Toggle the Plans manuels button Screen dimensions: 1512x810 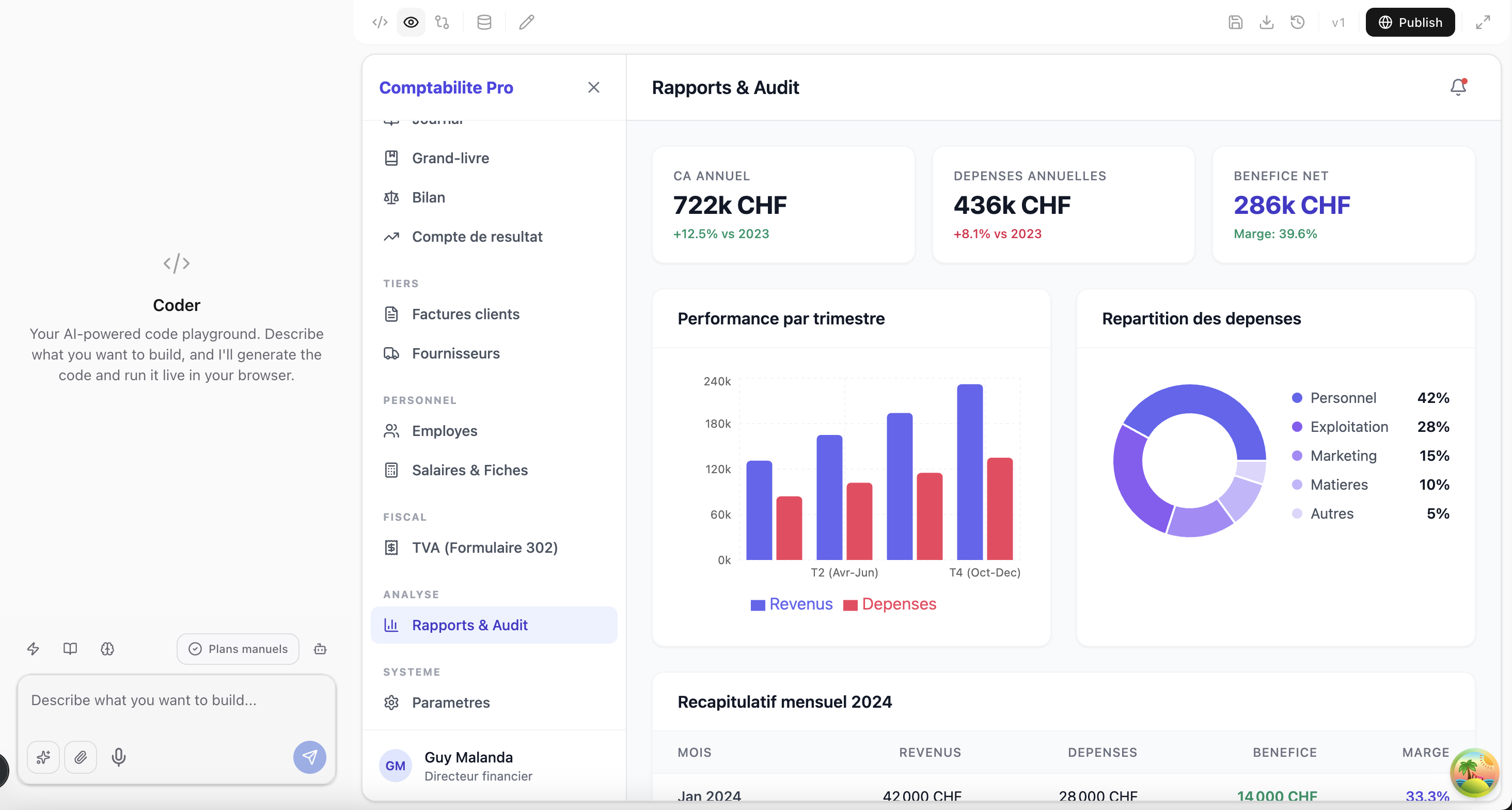238,649
